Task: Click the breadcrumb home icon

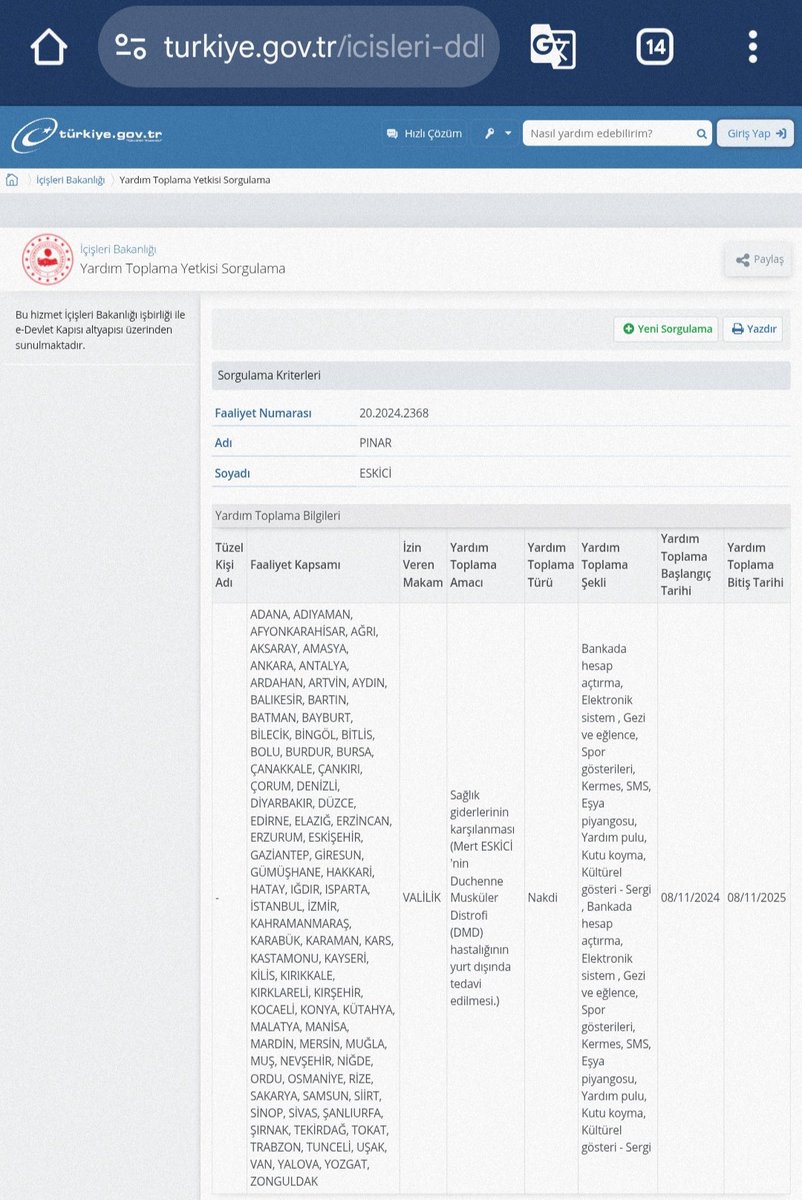Action: point(12,180)
